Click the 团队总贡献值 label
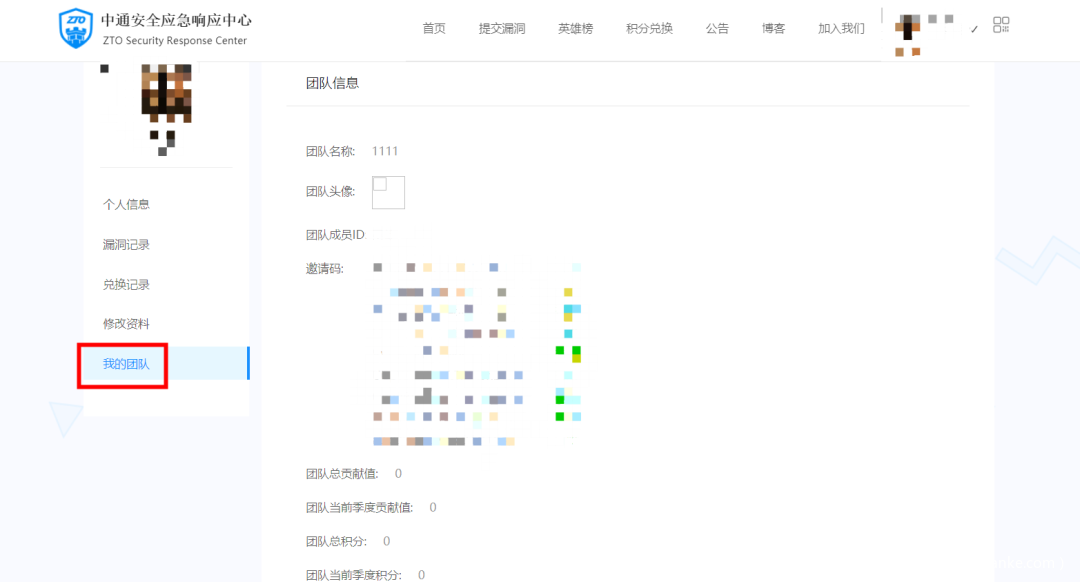Image resolution: width=1080 pixels, height=582 pixels. [342, 474]
